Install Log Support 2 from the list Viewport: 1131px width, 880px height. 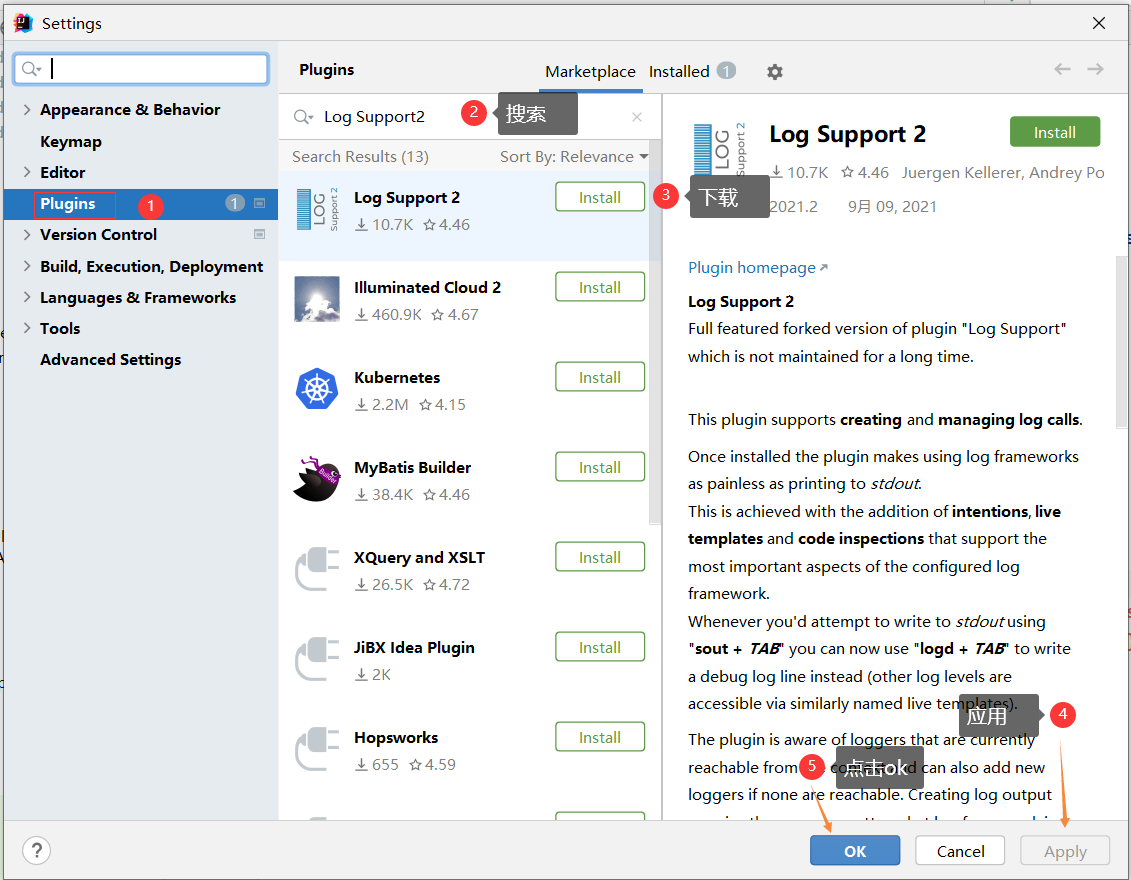coord(599,197)
